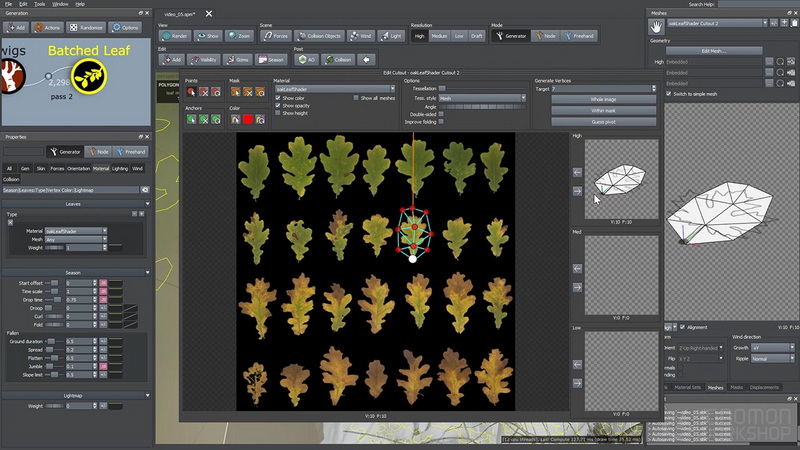The image size is (800, 450).
Task: Open the Wind scene tool
Action: click(360, 36)
